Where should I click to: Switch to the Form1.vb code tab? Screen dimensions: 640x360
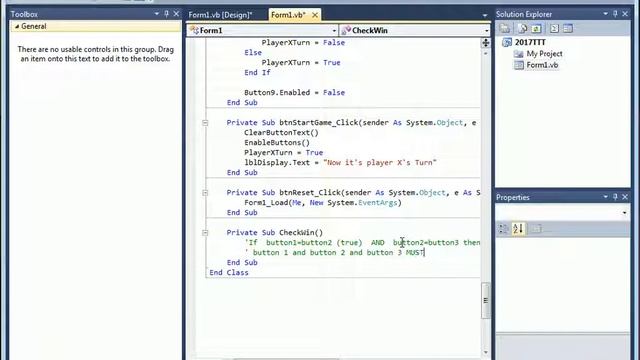(288, 15)
